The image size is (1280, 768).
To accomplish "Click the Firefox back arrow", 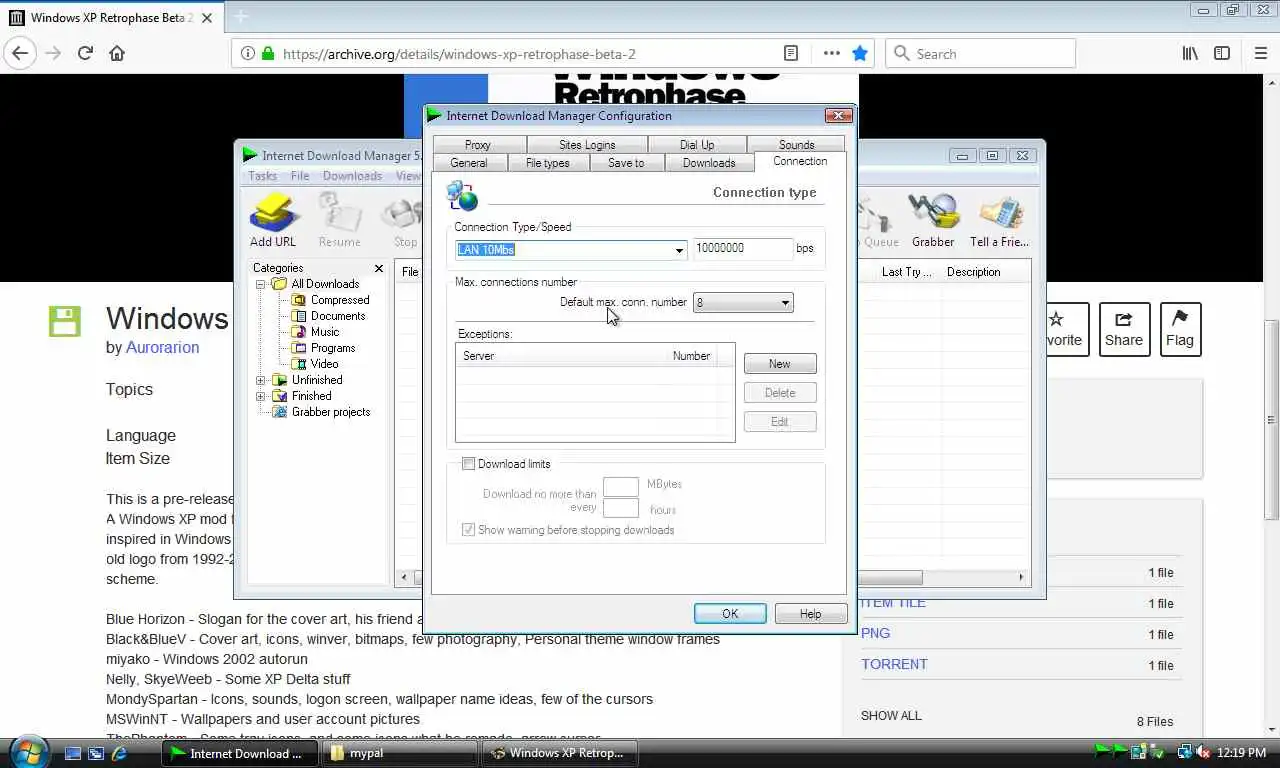I will [20, 53].
